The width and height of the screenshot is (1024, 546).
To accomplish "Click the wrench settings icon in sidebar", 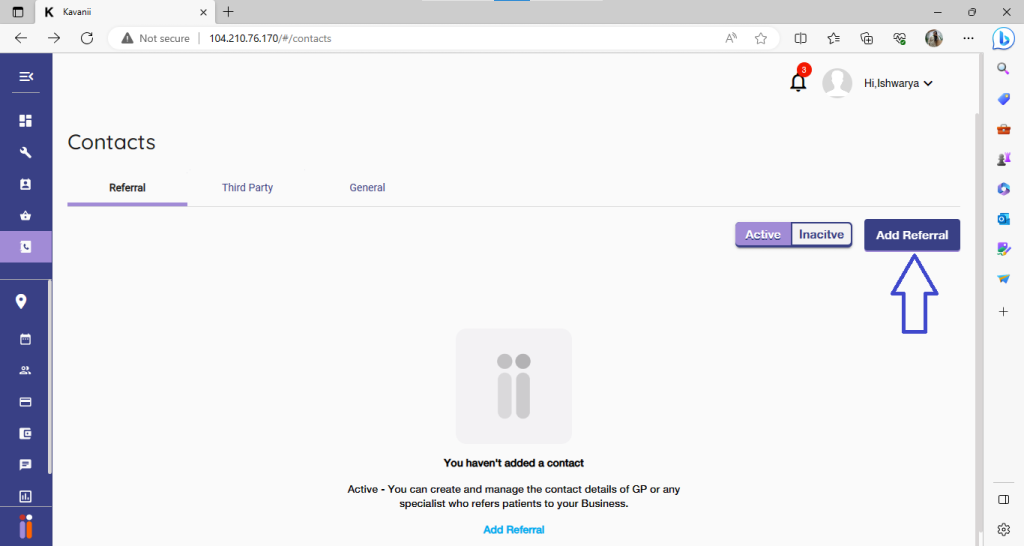I will 26,153.
